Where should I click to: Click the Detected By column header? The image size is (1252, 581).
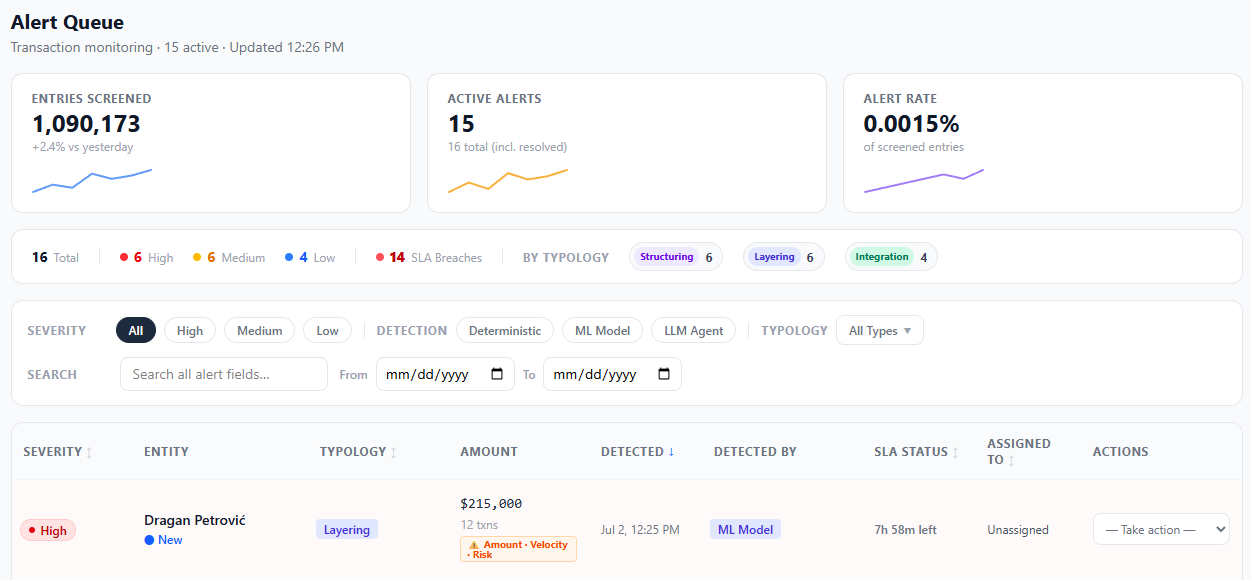[x=755, y=452]
